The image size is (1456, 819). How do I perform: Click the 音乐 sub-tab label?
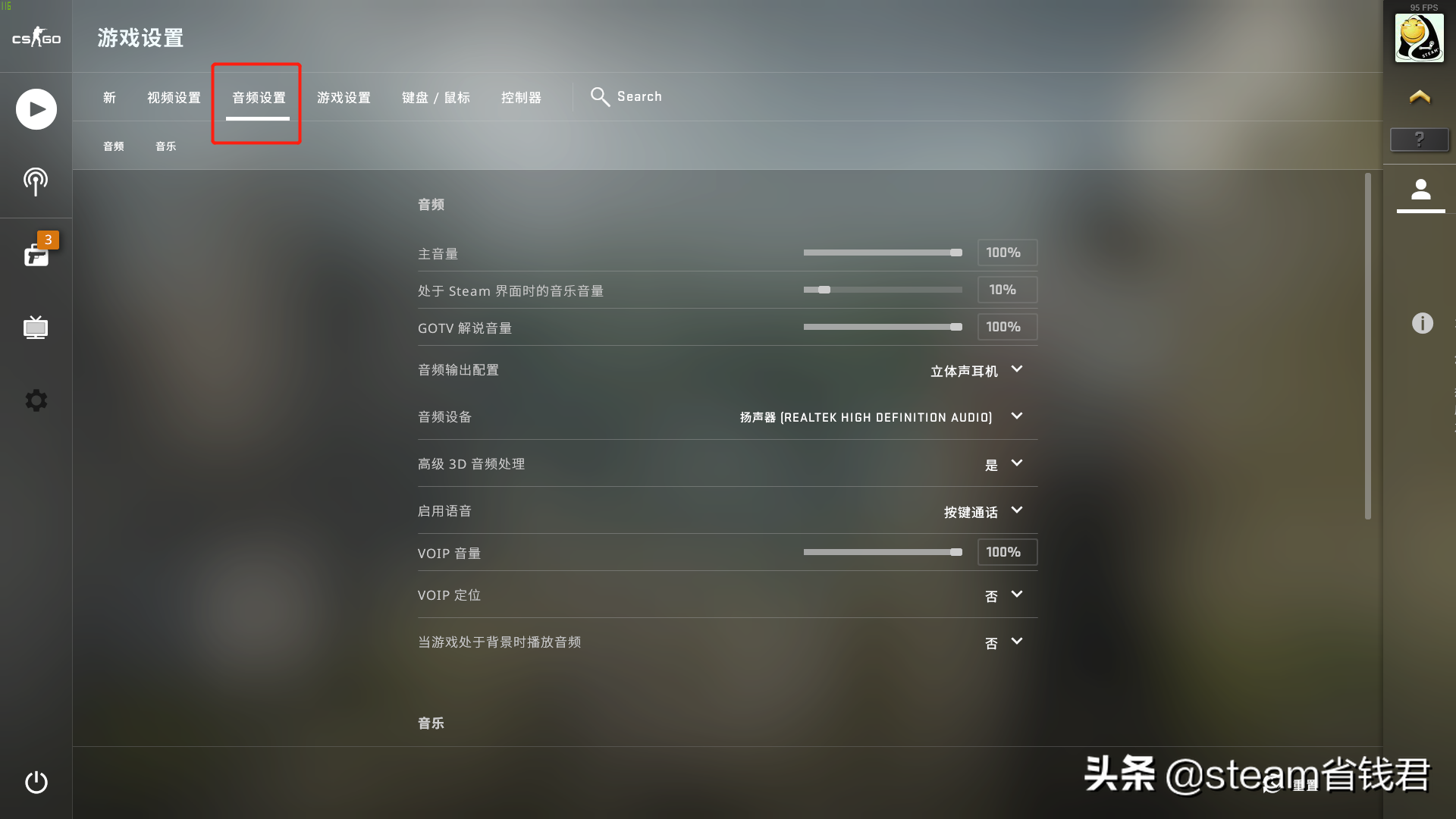(165, 146)
